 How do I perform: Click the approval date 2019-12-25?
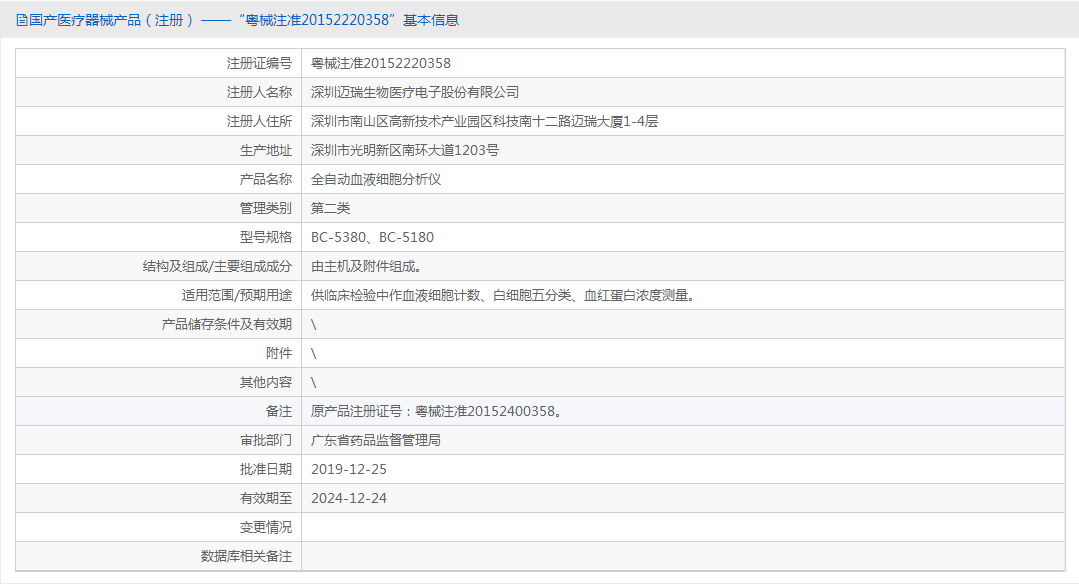[348, 469]
